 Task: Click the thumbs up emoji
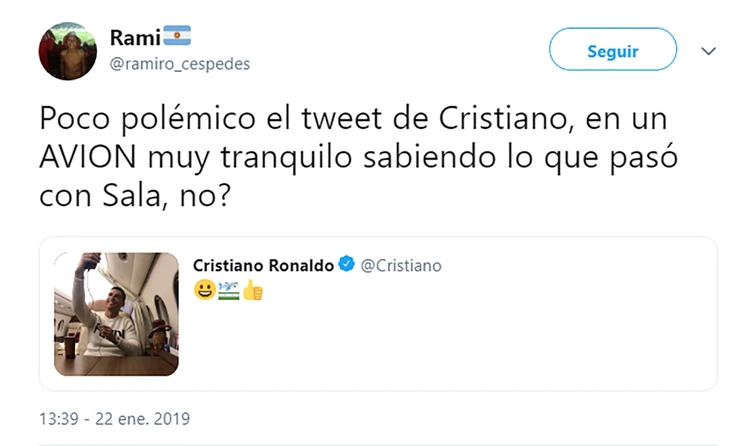tap(251, 291)
